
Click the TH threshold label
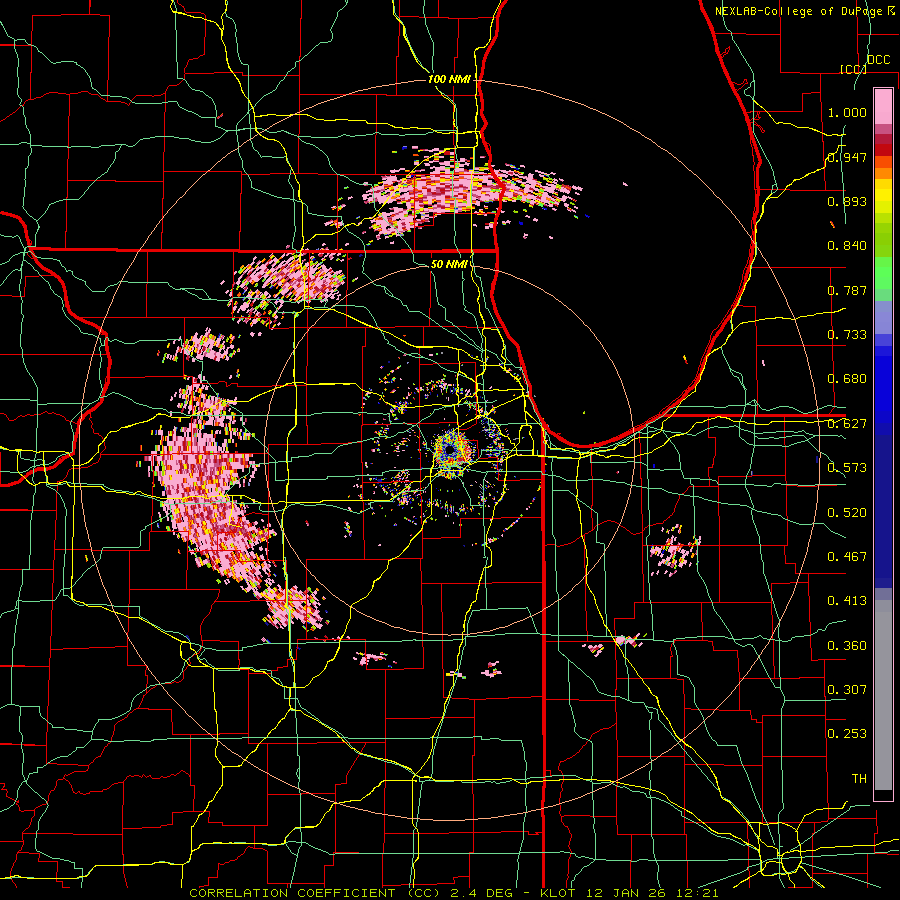coord(859,779)
